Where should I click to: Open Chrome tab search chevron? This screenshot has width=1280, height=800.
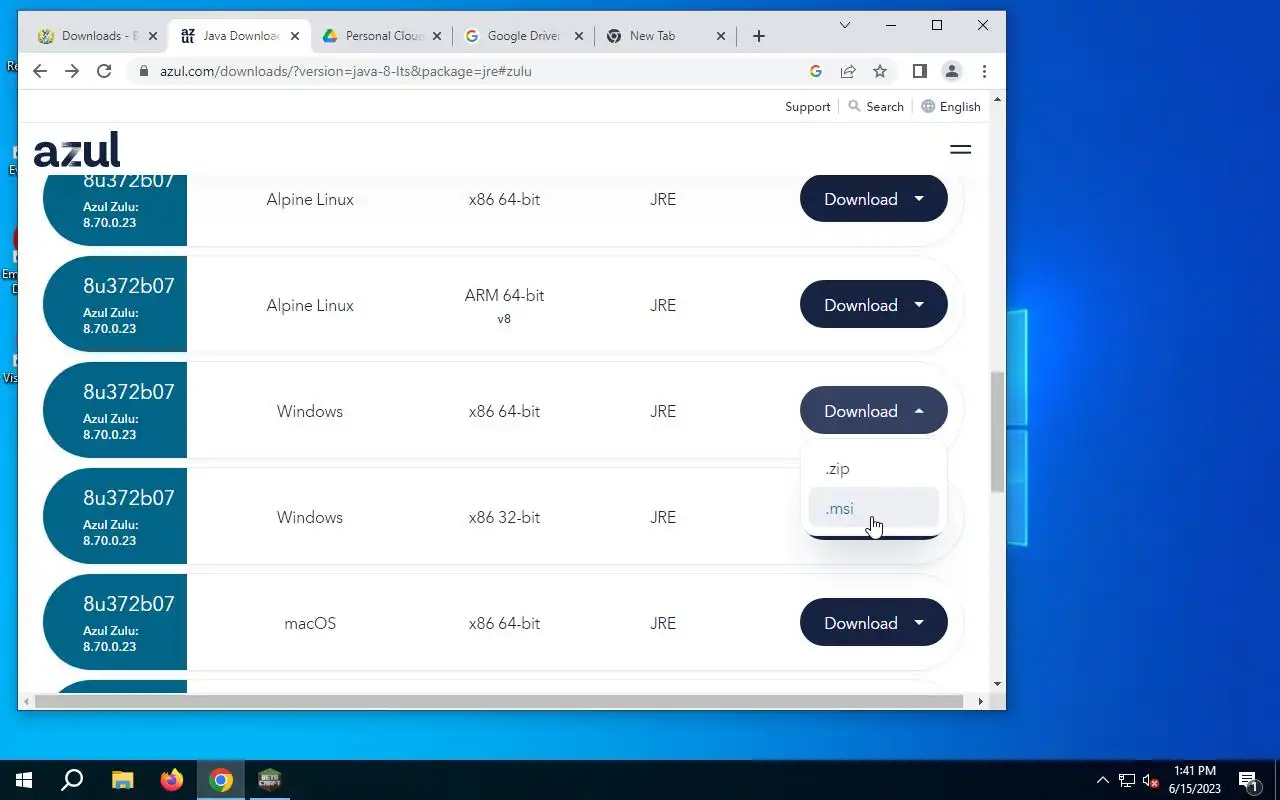pyautogui.click(x=845, y=25)
